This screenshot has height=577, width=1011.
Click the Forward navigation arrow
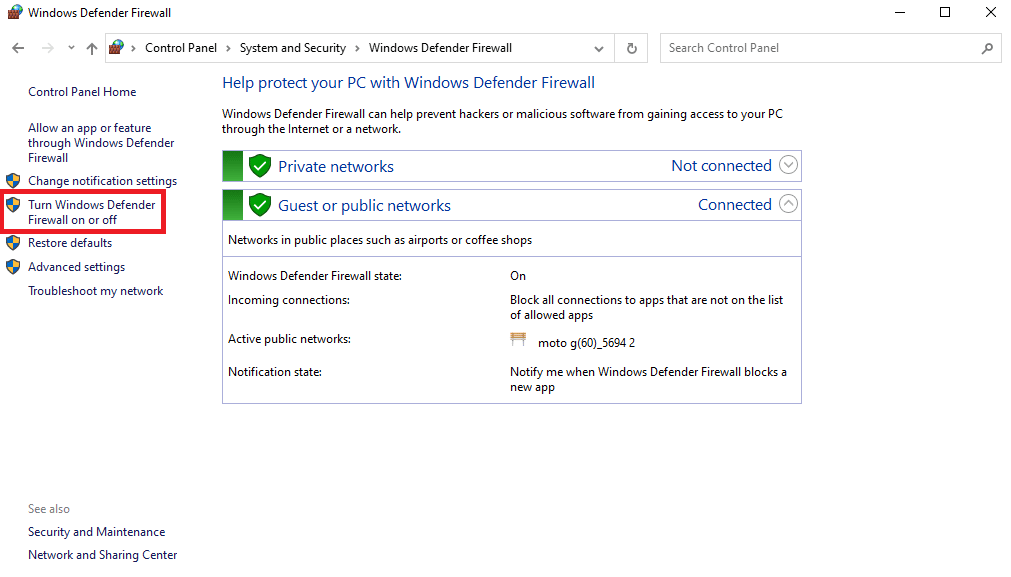click(48, 48)
